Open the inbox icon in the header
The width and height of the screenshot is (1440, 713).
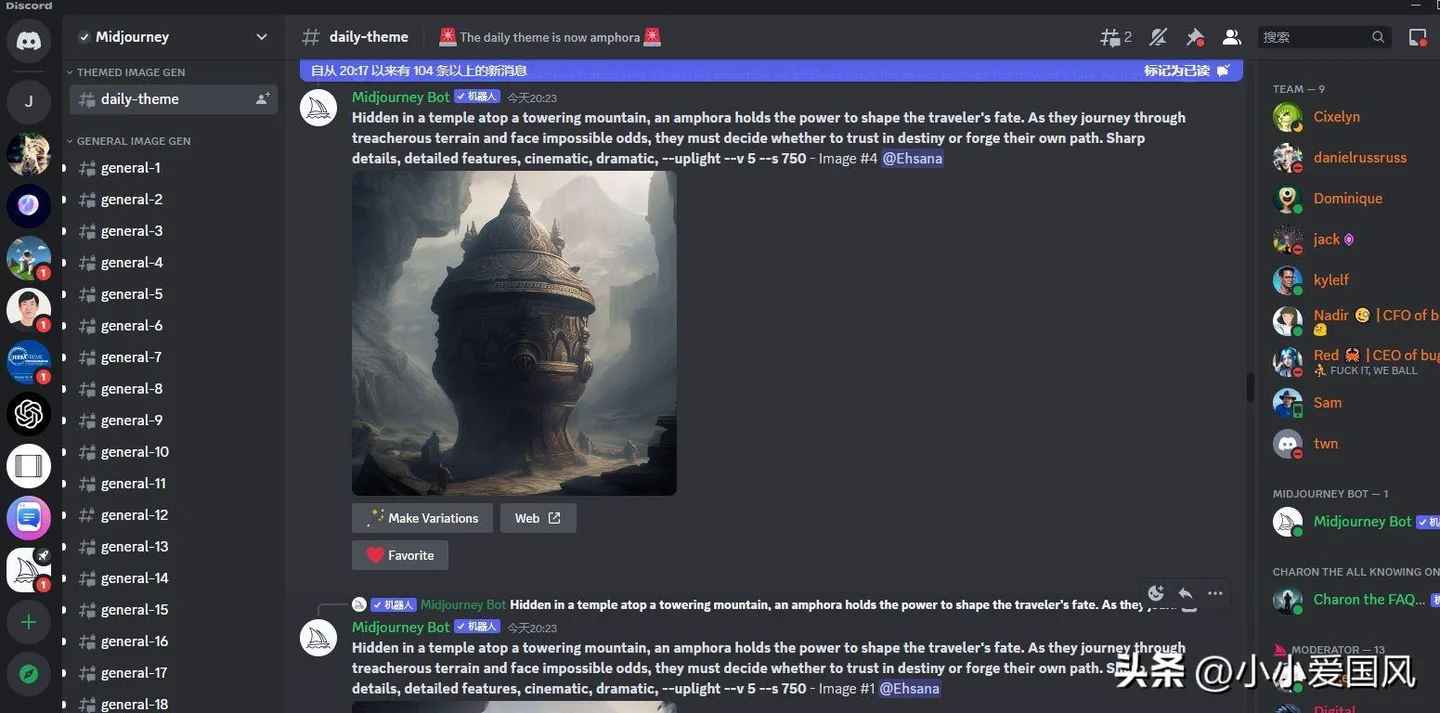point(1417,37)
